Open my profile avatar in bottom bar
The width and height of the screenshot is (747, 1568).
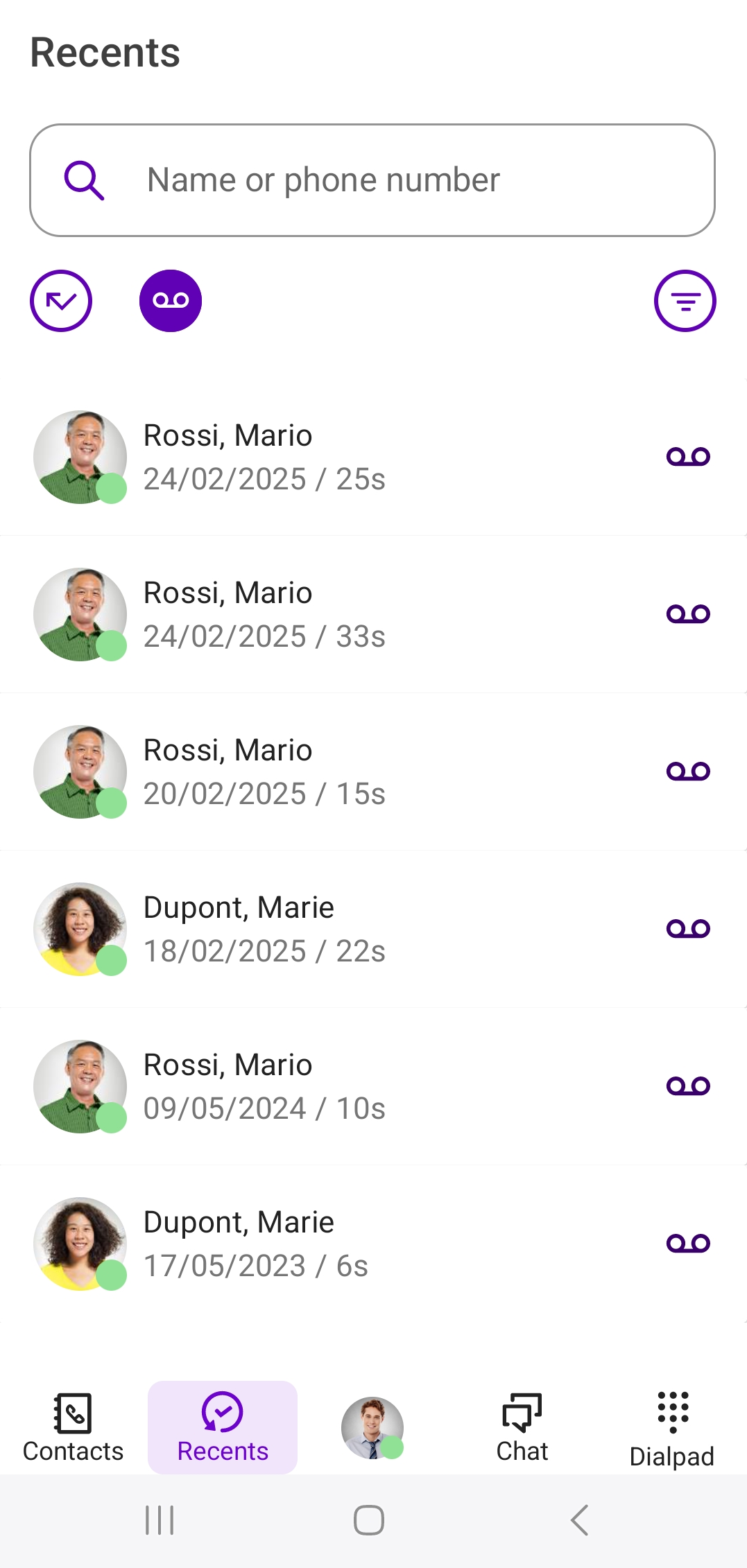(372, 1428)
